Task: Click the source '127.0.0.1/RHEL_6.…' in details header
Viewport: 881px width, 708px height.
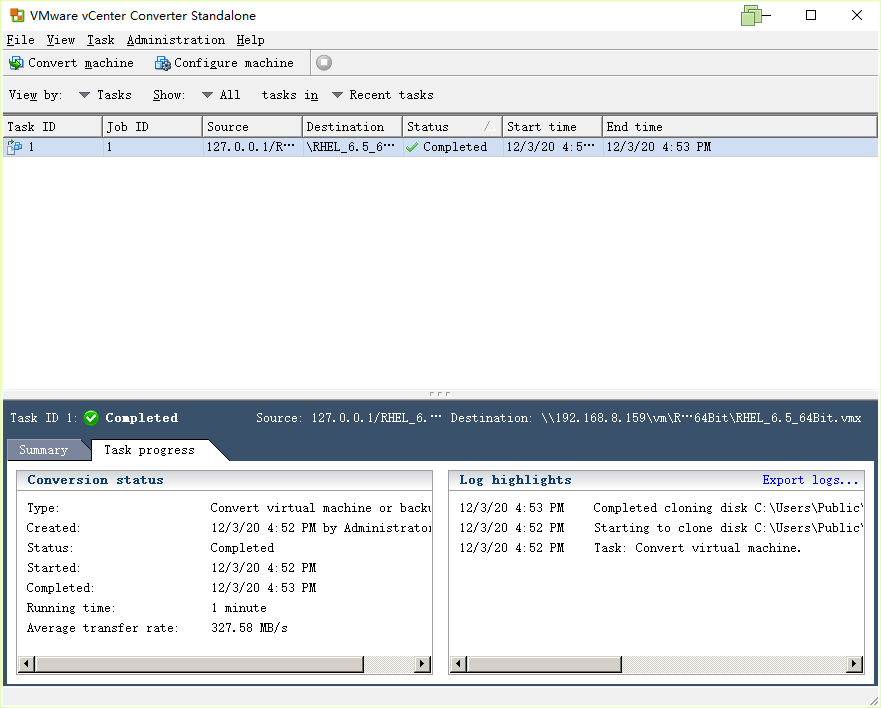Action: pyautogui.click(x=376, y=418)
